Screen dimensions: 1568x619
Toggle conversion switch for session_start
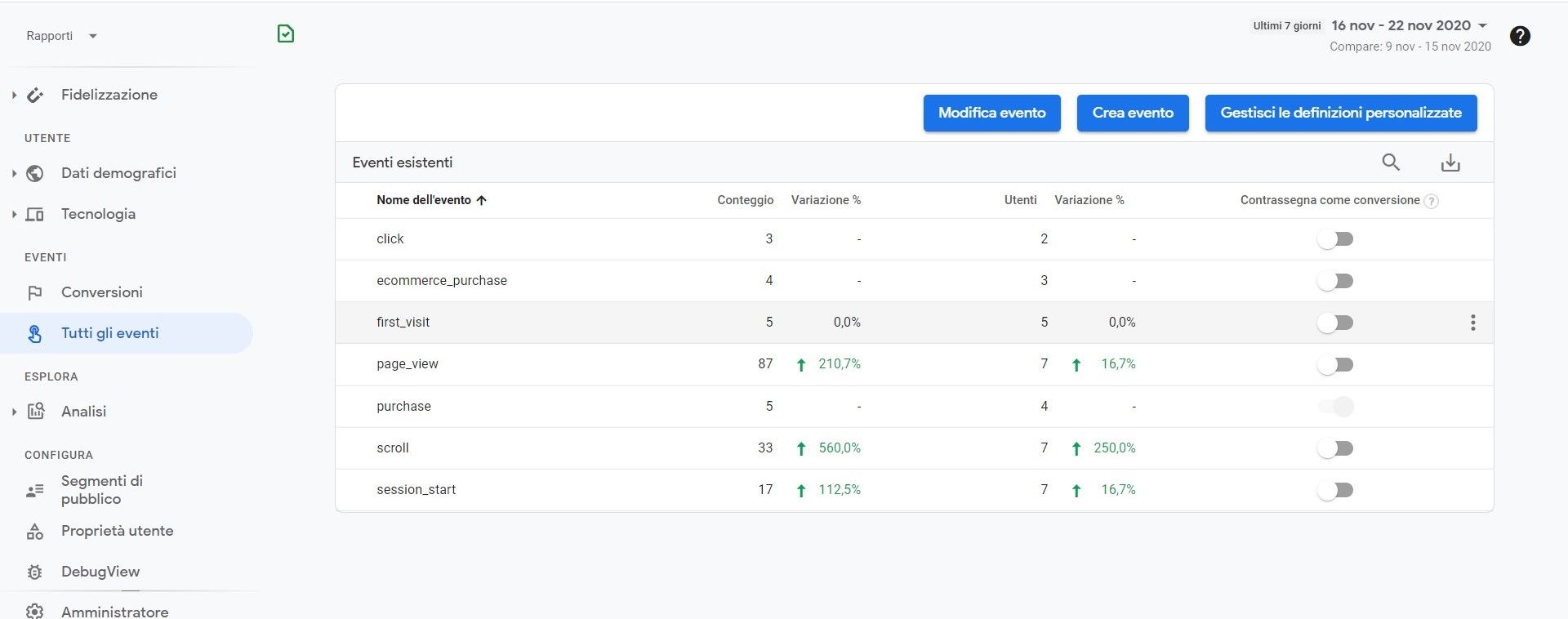[x=1335, y=490]
